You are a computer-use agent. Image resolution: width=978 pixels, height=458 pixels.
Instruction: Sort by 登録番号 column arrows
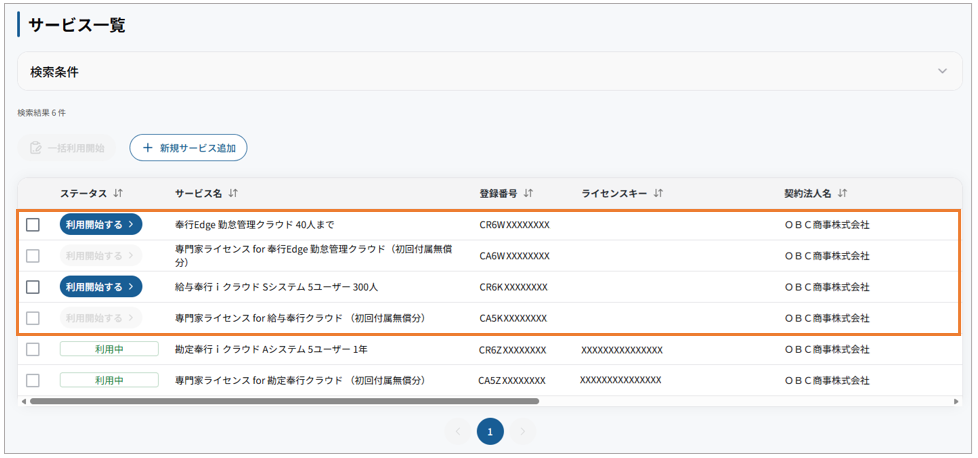(x=528, y=194)
